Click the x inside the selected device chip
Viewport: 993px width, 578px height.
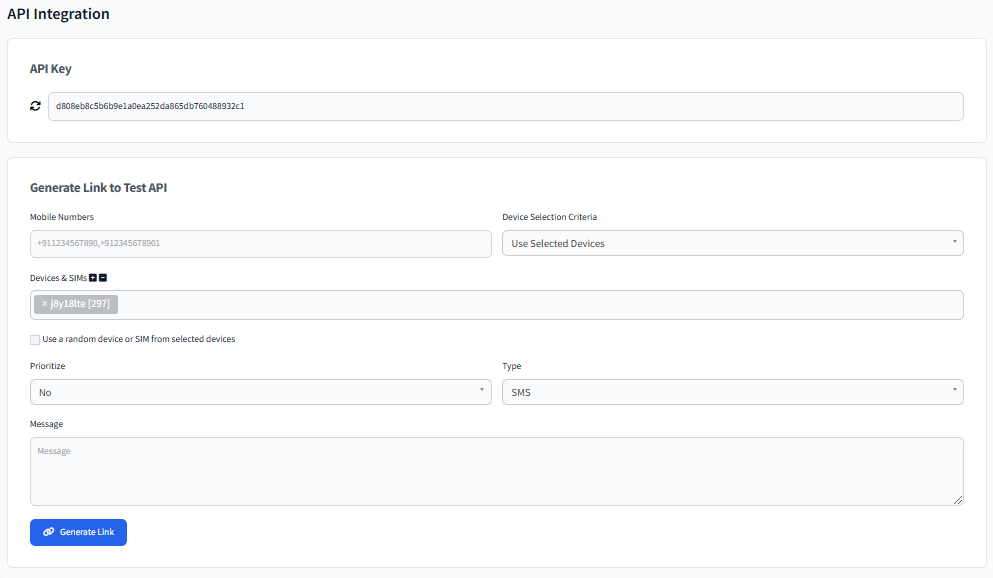coord(45,304)
